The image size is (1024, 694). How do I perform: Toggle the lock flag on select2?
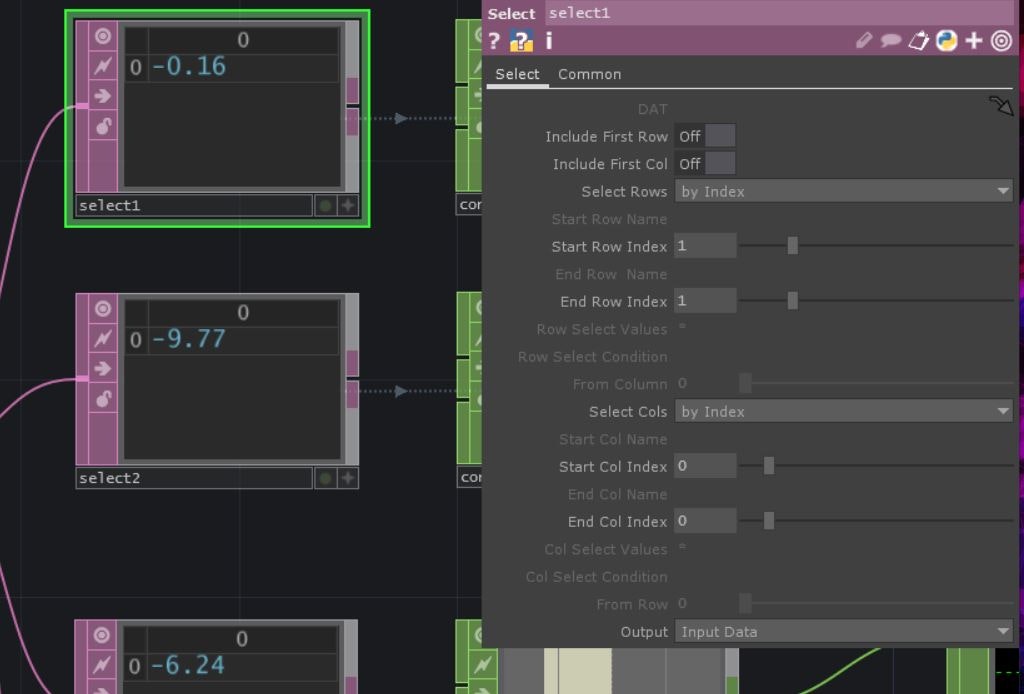pyautogui.click(x=103, y=398)
